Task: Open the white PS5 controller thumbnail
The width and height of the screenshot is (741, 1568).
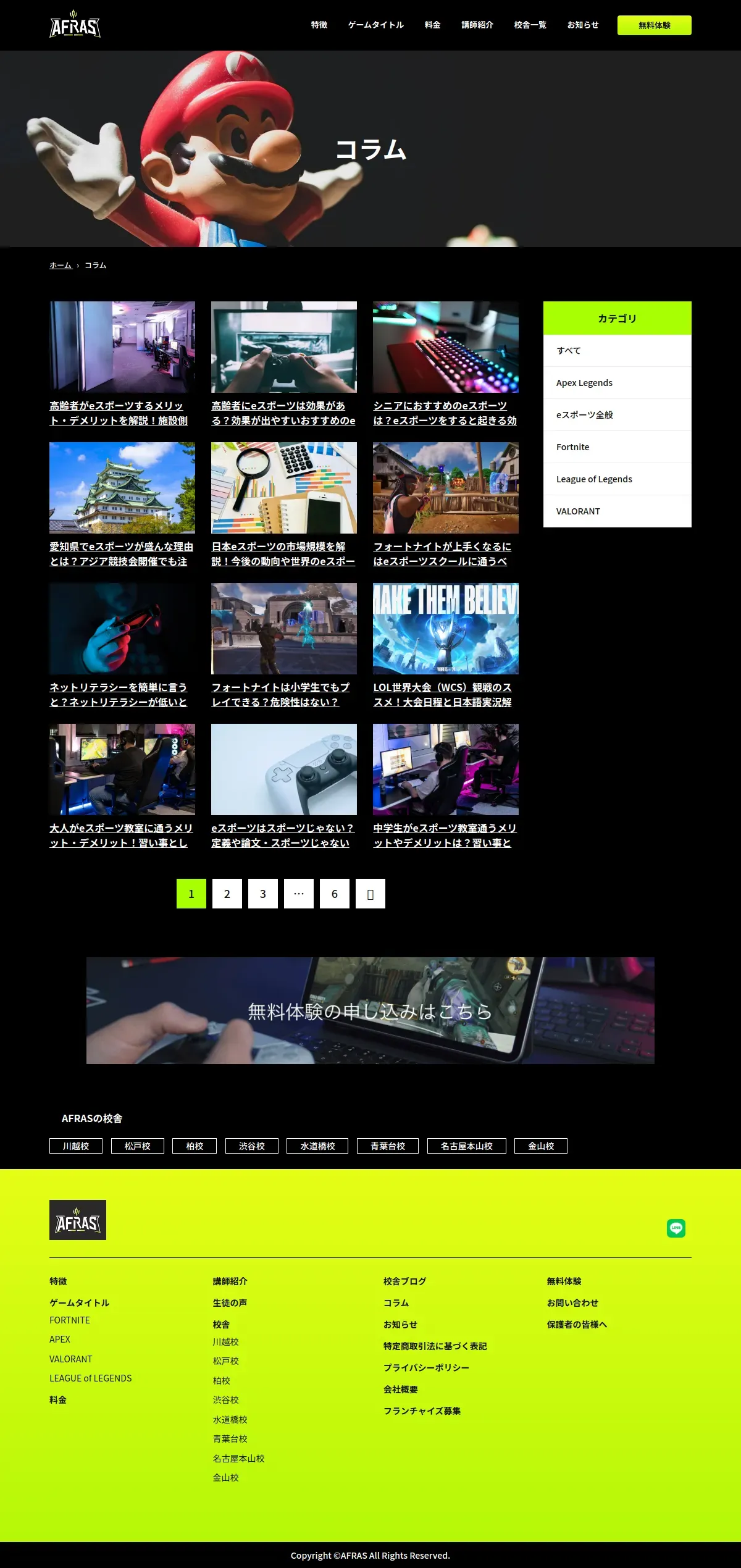Action: click(284, 769)
